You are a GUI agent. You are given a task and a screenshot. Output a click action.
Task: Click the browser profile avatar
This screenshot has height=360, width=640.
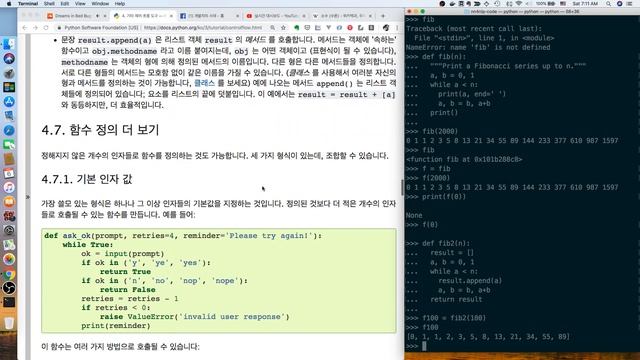[x=386, y=28]
